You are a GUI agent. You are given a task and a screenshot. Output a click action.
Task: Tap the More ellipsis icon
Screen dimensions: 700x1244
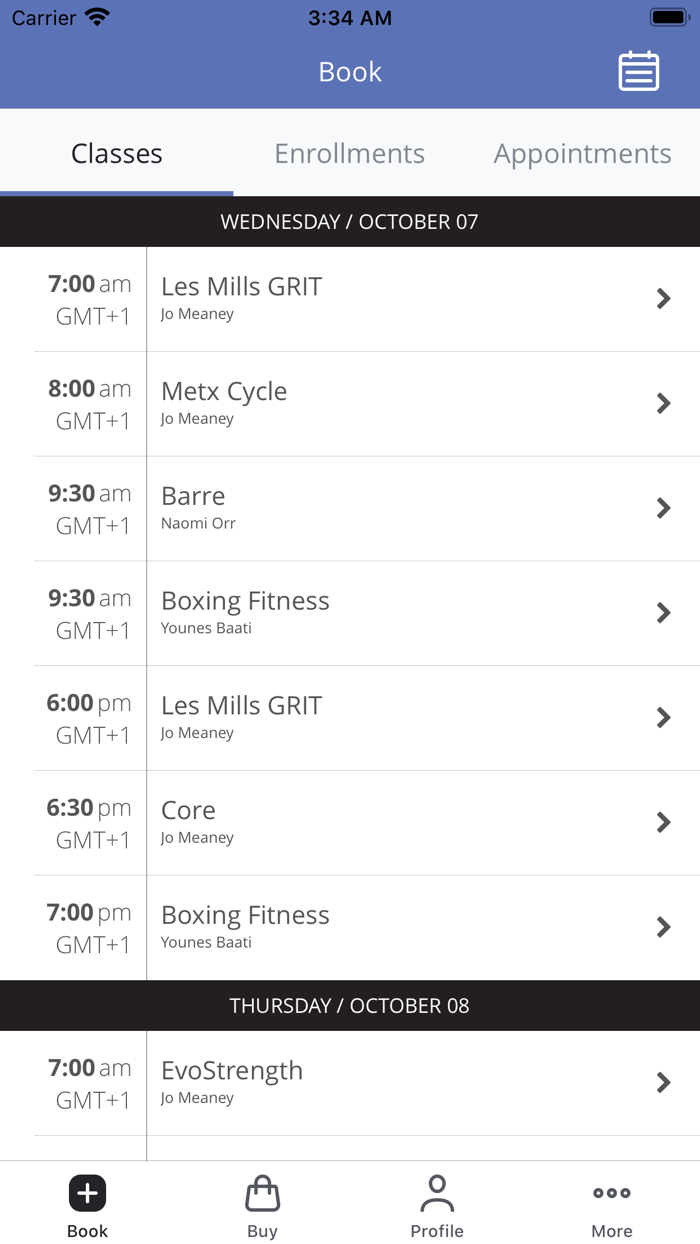611,1192
